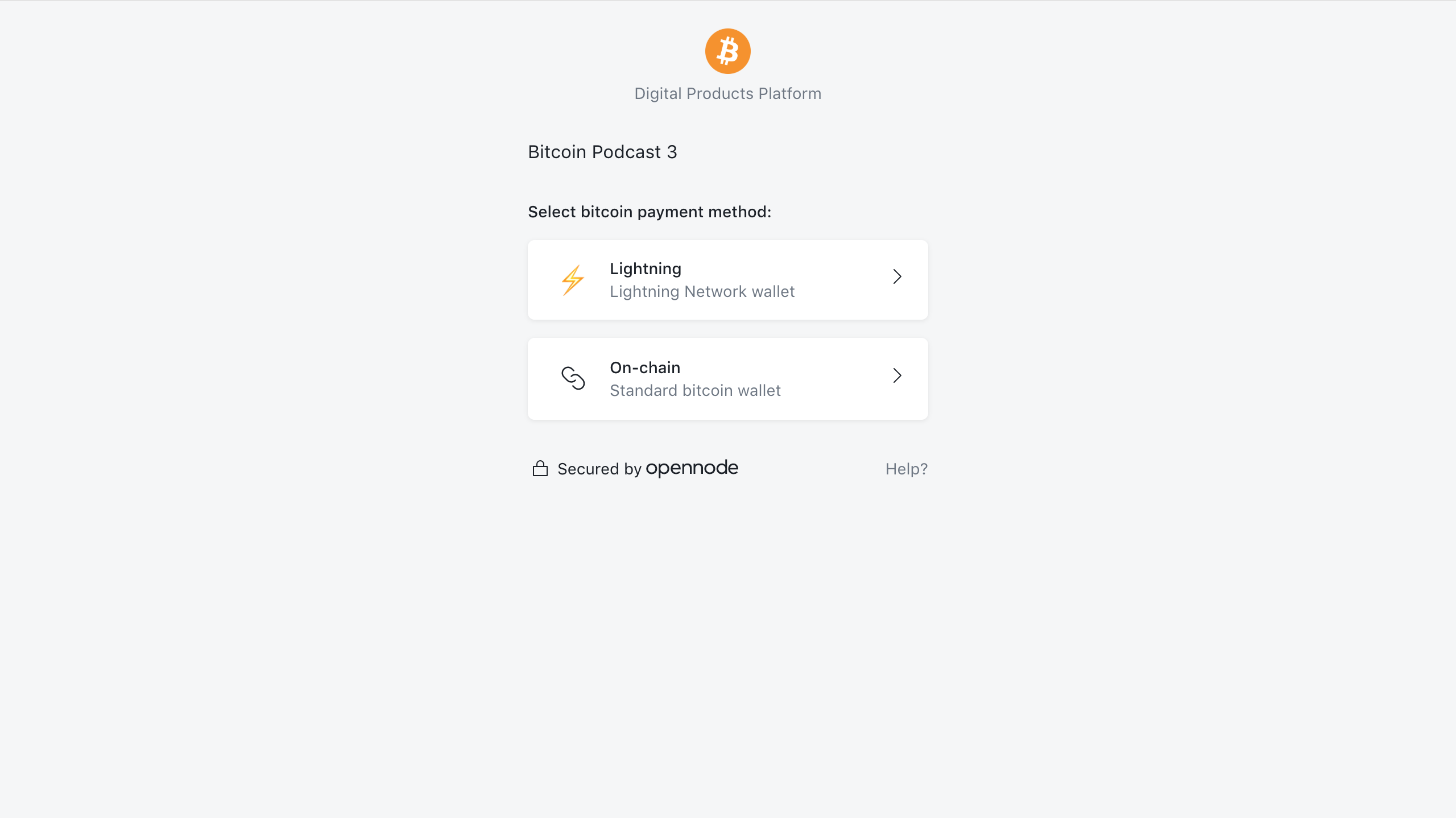Click the word "Podcast" in the product title
Image resolution: width=1456 pixels, height=818 pixels.
coord(626,152)
